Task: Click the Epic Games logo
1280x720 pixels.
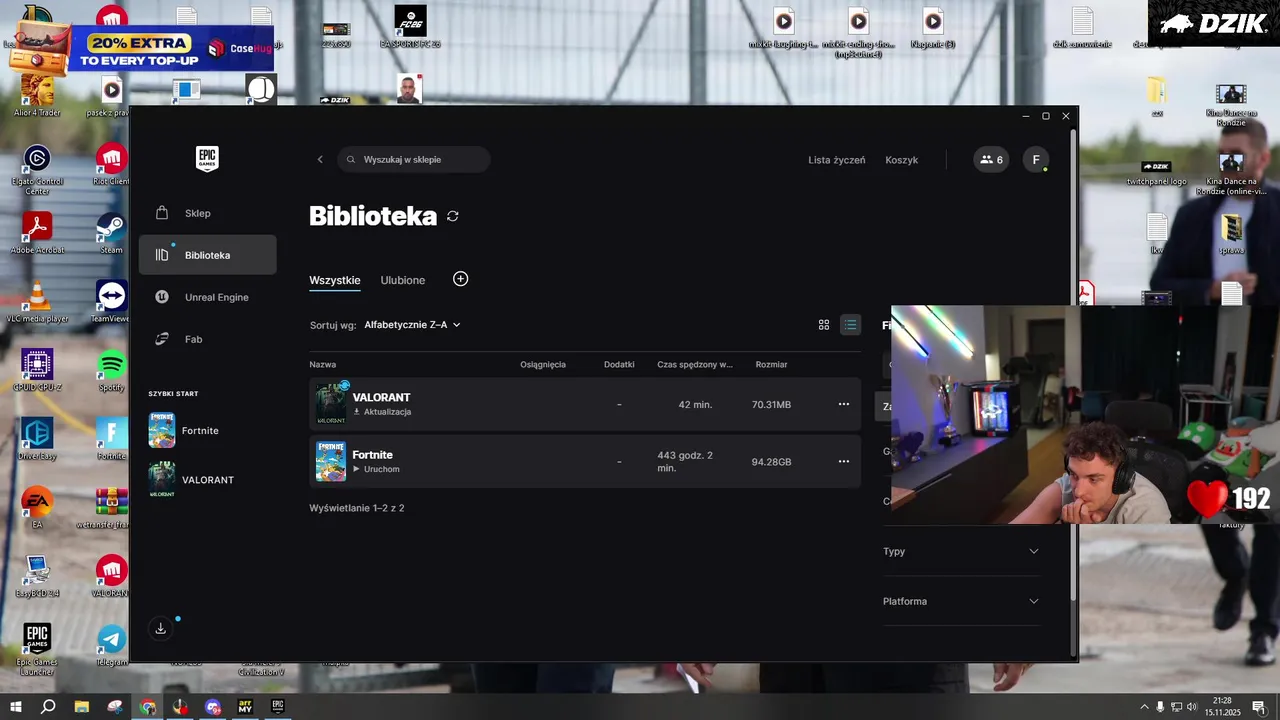Action: click(x=207, y=159)
